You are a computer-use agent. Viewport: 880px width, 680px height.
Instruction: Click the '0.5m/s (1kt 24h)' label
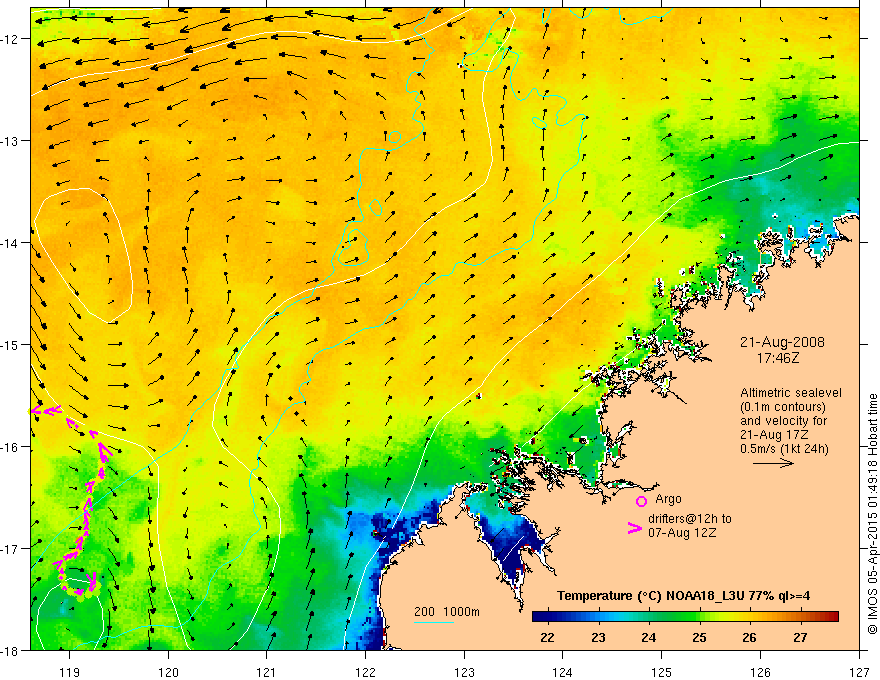(x=784, y=449)
